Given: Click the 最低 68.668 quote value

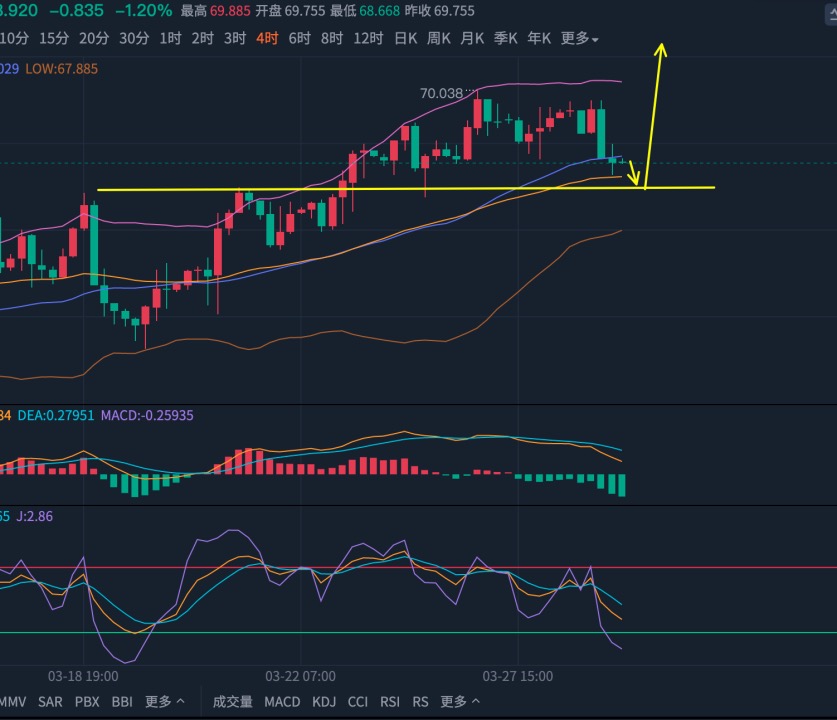Looking at the screenshot, I should tap(365, 11).
